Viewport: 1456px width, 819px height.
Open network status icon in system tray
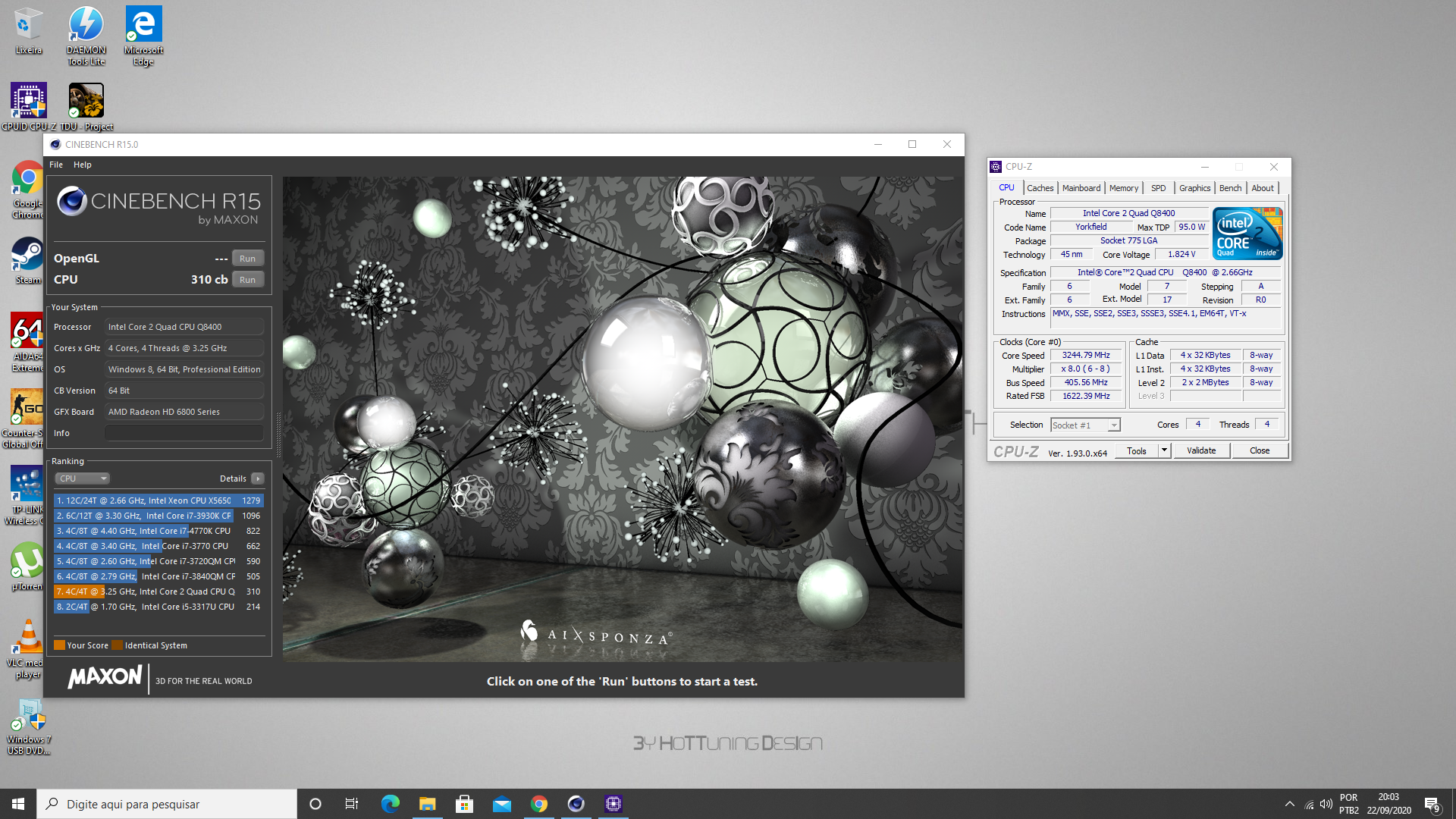tap(1309, 804)
